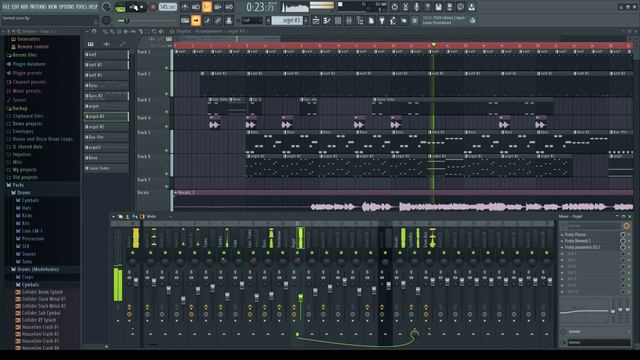Screen dimensions: 640x360
Task: Select Collider Boom Splash sample
Action: coord(42,292)
